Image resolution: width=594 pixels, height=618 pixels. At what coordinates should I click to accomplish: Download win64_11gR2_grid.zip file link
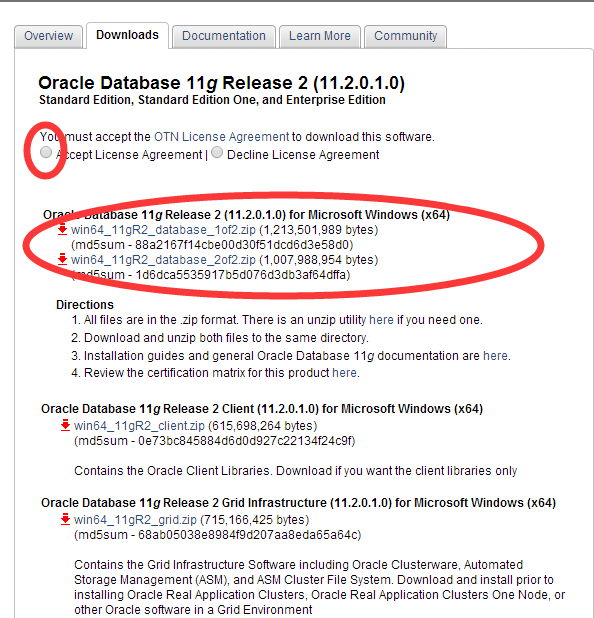coord(135,520)
